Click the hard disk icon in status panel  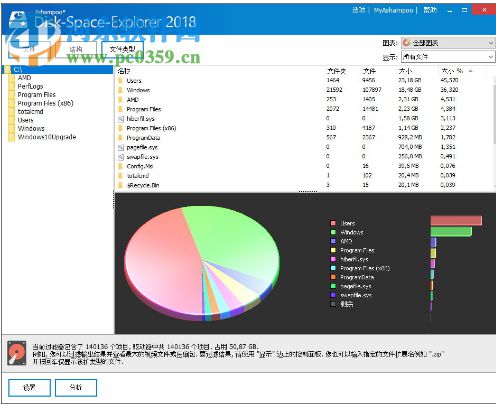click(x=17, y=353)
